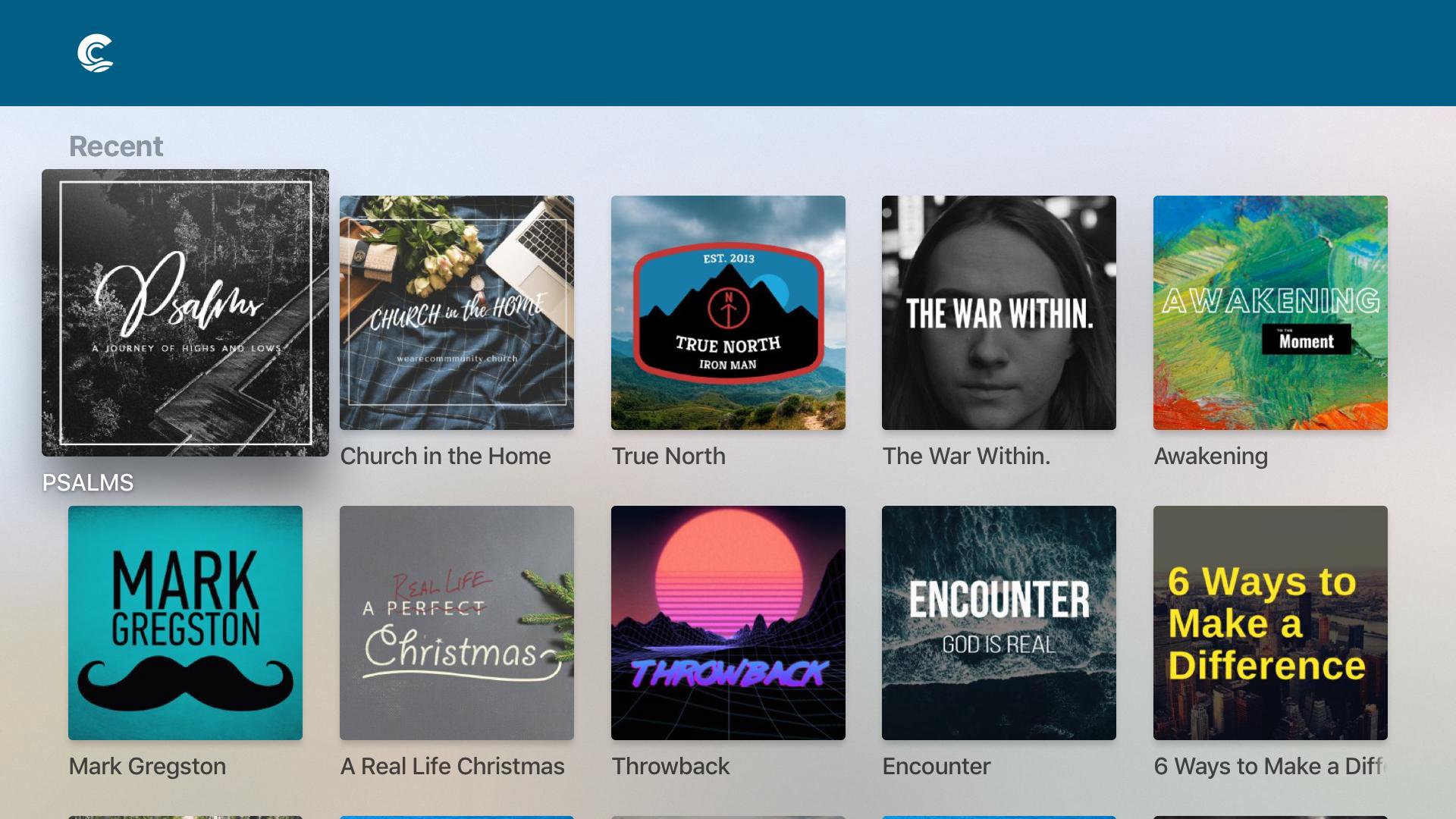Open the Encounter God Is Real tile
The image size is (1456, 819).
(x=999, y=623)
